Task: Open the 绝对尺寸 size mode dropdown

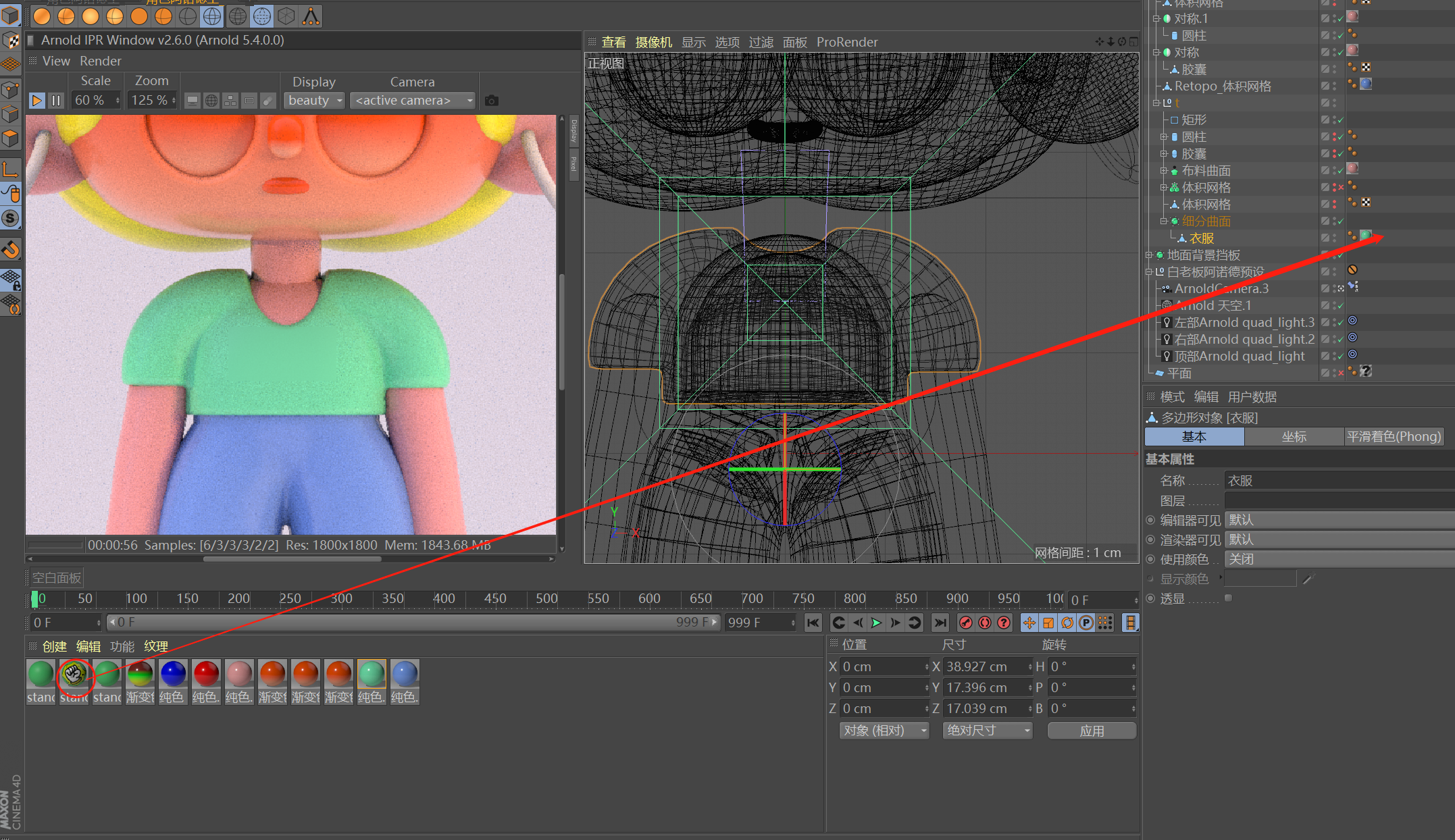Action: coord(987,730)
